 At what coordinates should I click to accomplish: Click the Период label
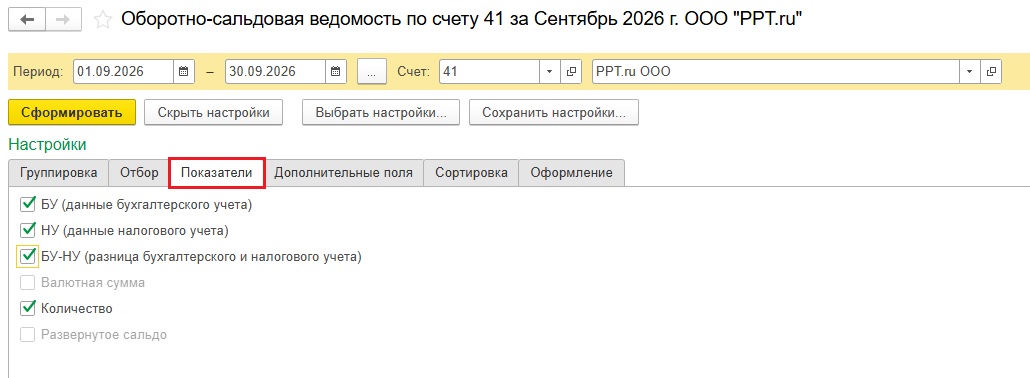click(x=38, y=72)
